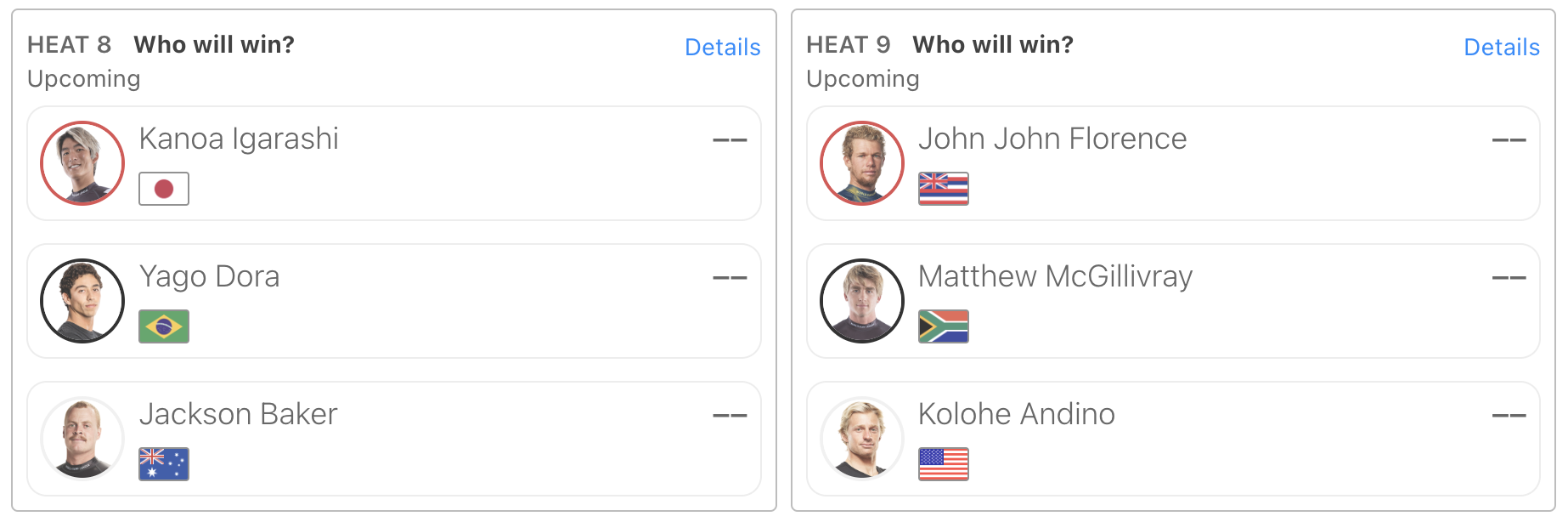Click John John Florence's profile photo

coord(862,163)
